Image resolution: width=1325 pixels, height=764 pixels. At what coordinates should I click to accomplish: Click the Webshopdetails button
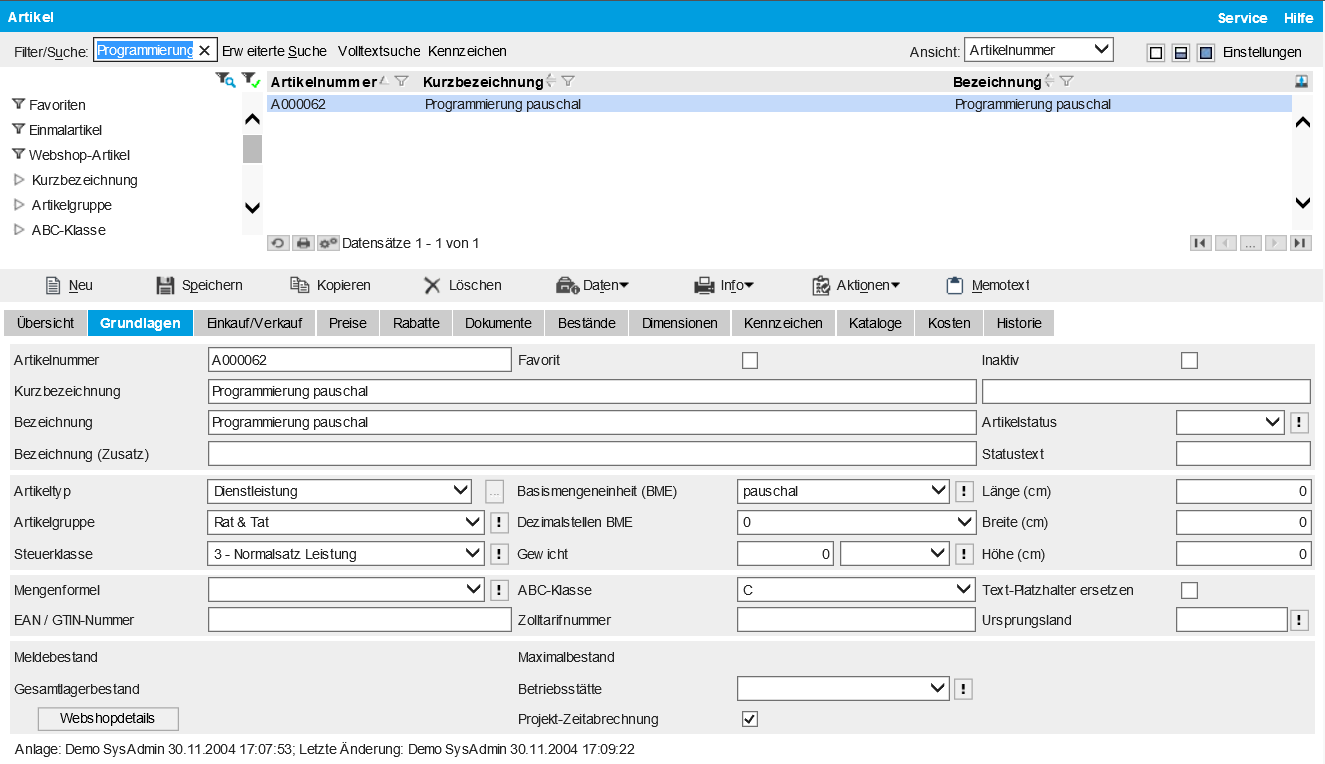pyautogui.click(x=108, y=719)
